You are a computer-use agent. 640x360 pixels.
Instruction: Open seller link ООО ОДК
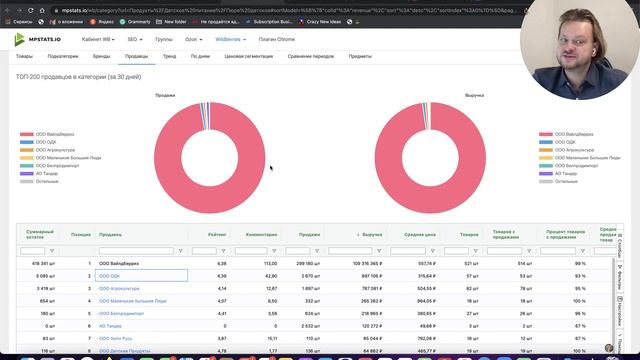point(109,276)
